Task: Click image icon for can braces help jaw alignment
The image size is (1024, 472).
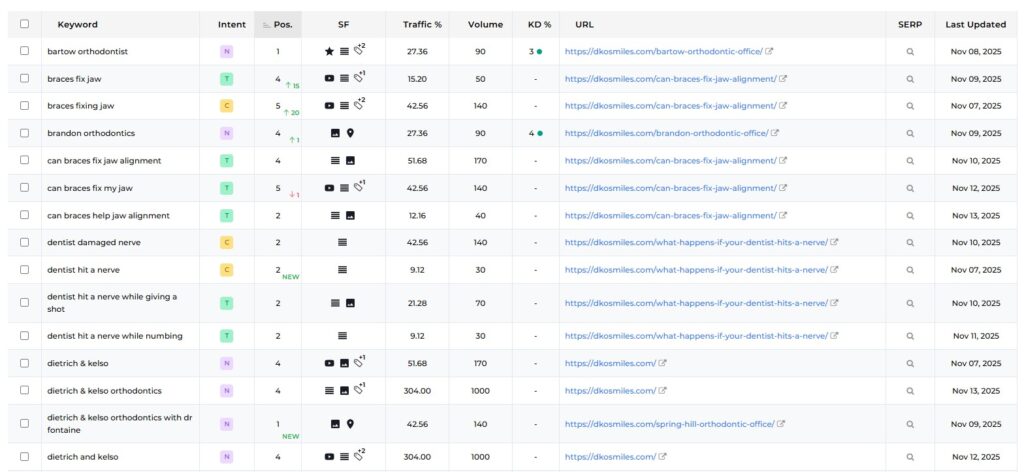Action: point(350,215)
